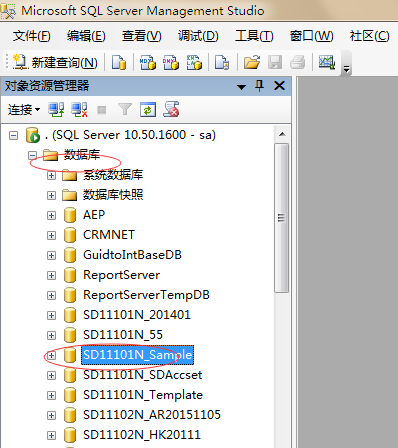398x448 pixels.
Task: Collapse the SQL Server 10.50.1600 server node
Action: pyautogui.click(x=13, y=136)
